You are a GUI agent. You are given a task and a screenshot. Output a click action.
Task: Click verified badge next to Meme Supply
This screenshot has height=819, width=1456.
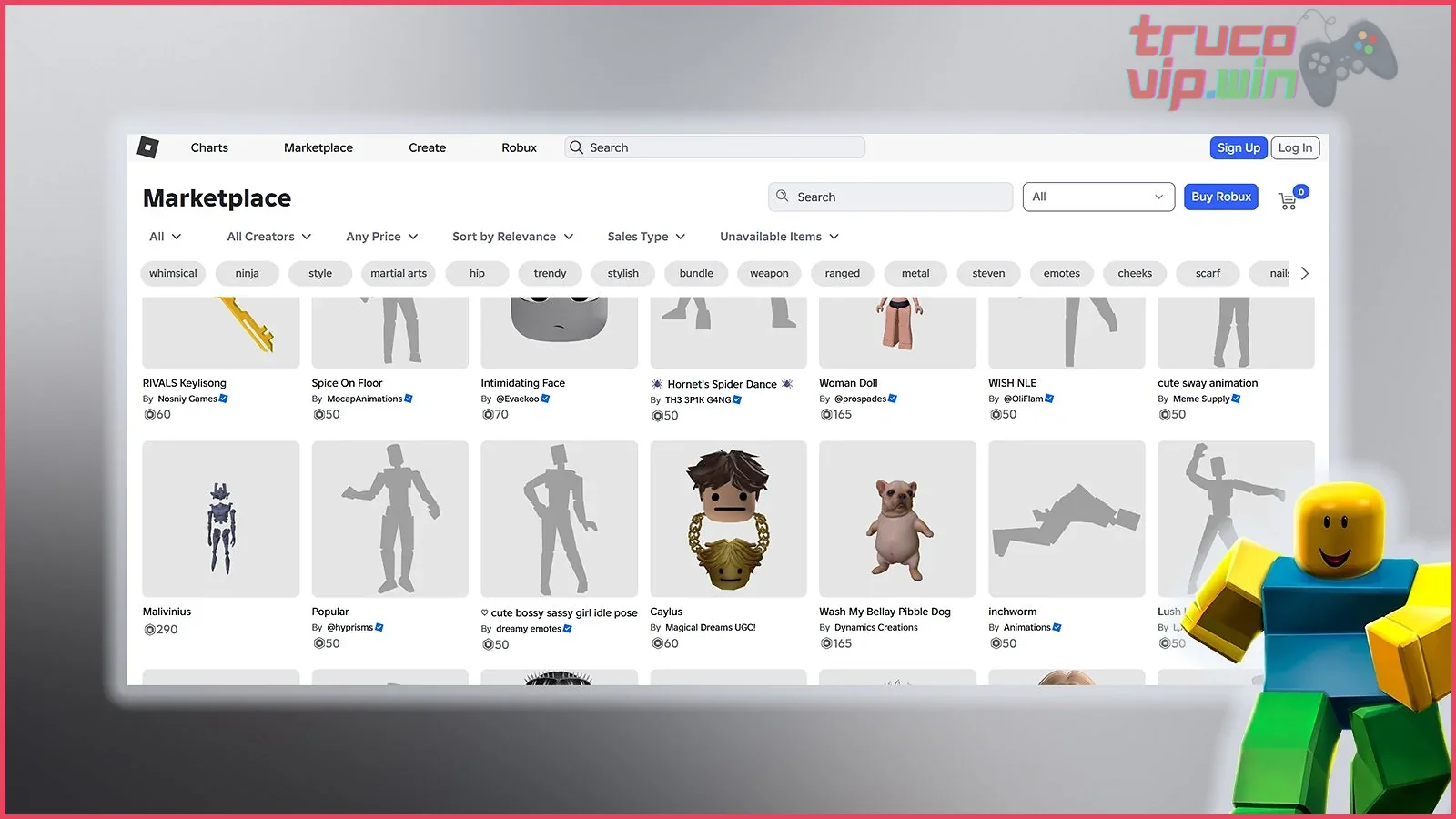point(1236,399)
